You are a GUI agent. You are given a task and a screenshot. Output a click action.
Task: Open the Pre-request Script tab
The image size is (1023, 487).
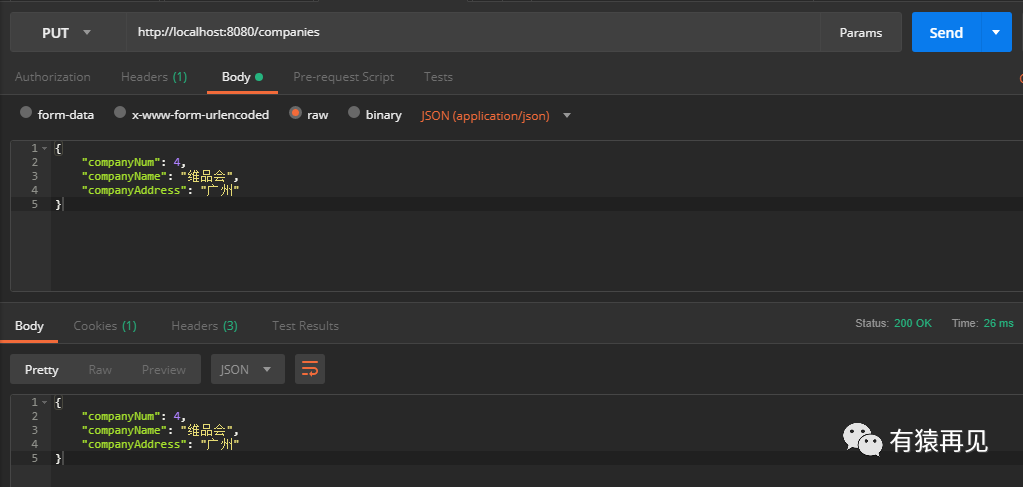point(343,77)
